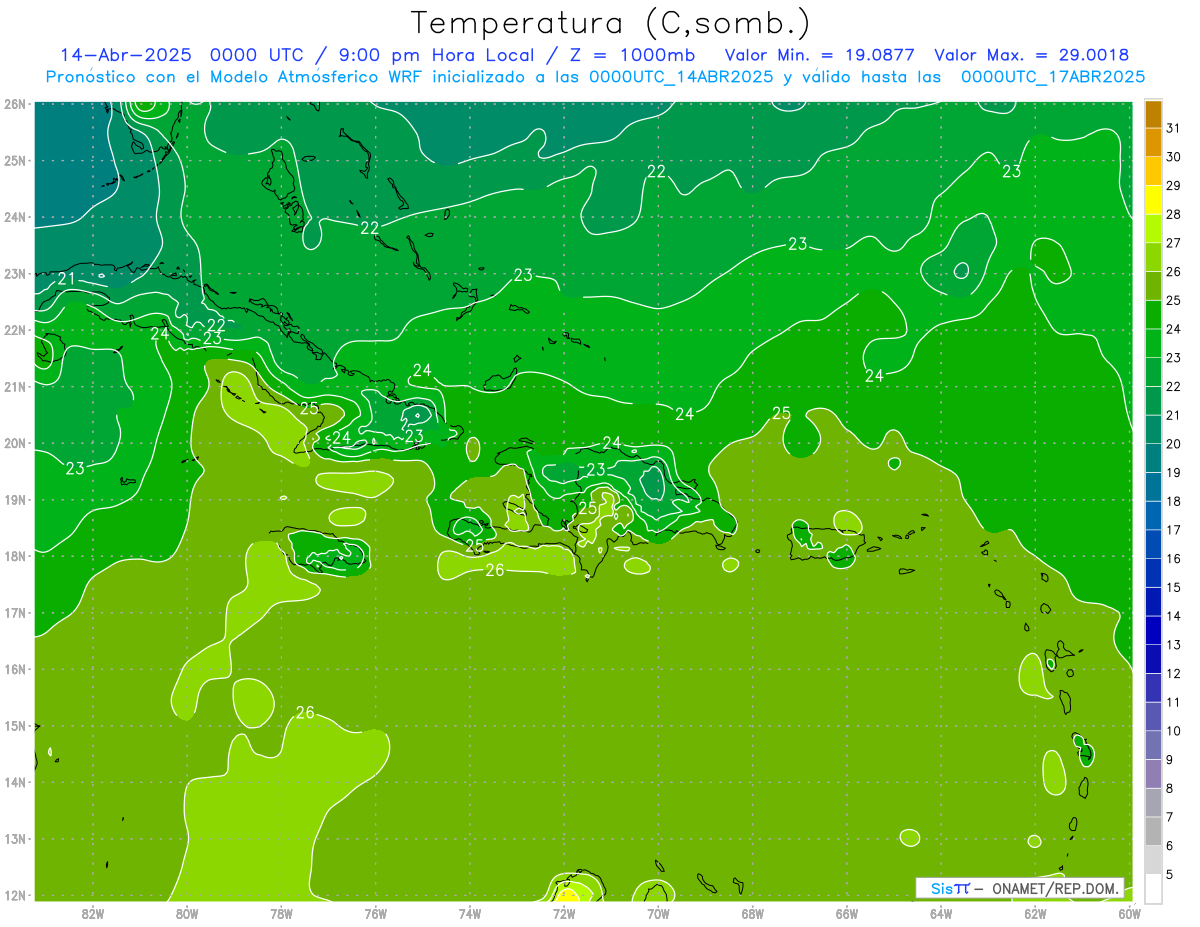Pick the orange color scale segment between 30 and 31

tap(1153, 142)
